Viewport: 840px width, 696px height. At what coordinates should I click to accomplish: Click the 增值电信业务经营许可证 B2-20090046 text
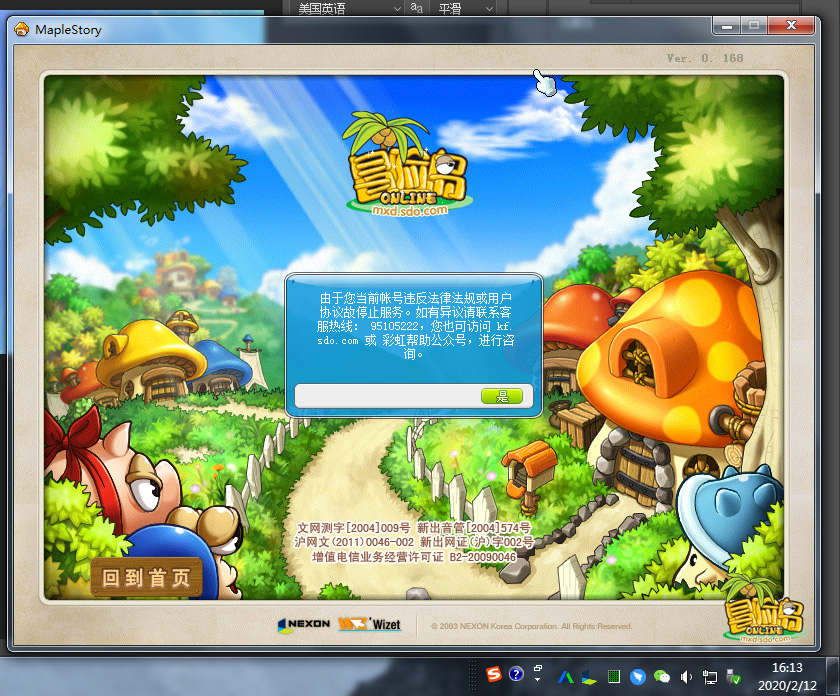(x=414, y=557)
